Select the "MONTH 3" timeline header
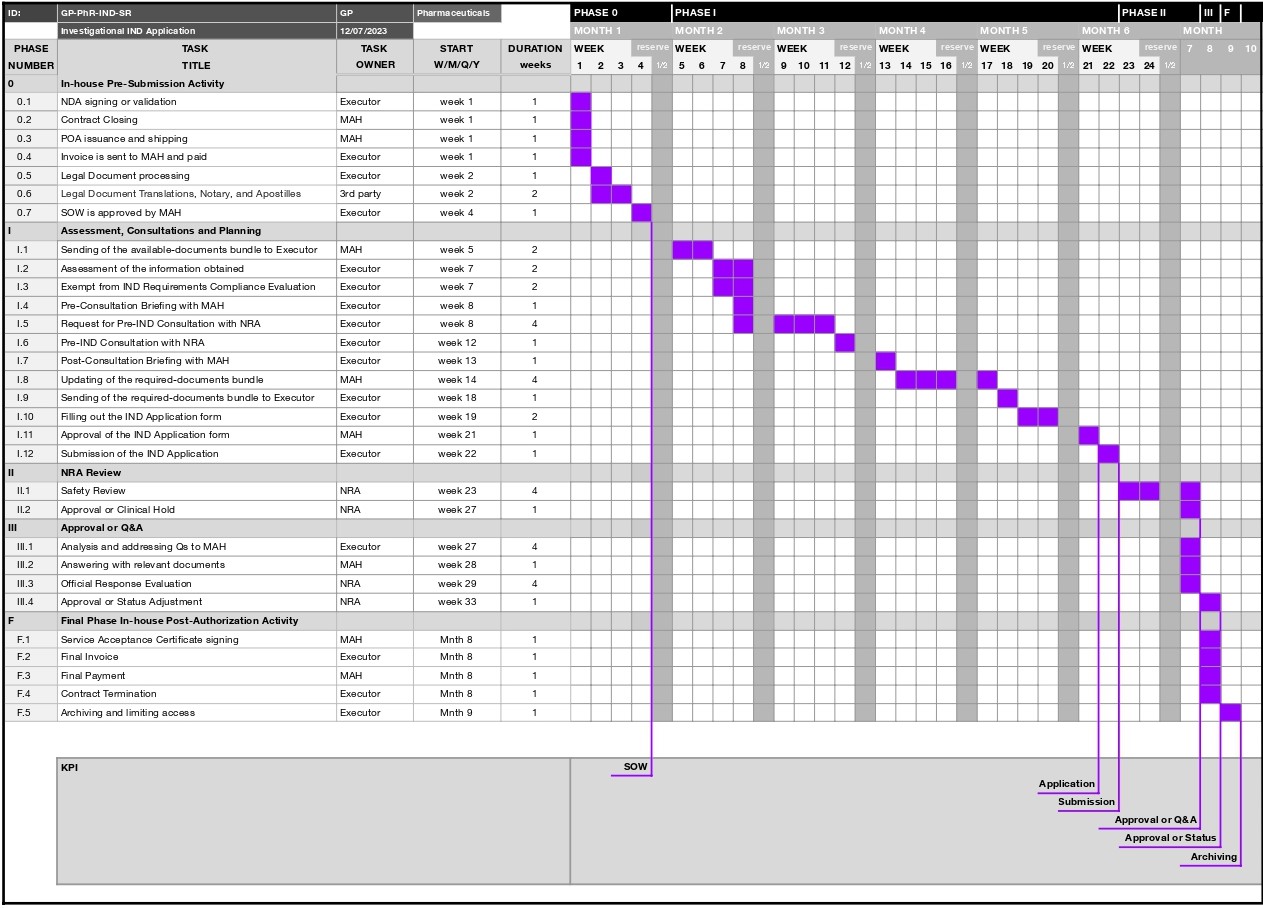The height and width of the screenshot is (908, 1263). click(x=801, y=31)
